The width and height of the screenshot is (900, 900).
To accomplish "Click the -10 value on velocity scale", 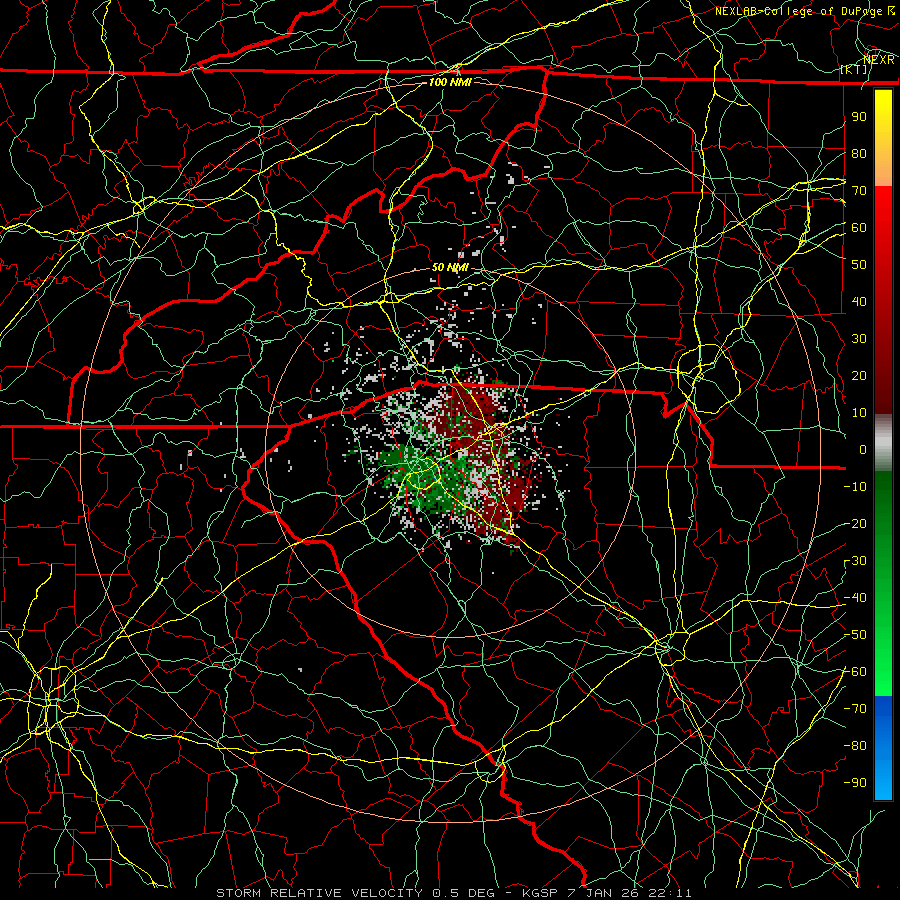I will pos(855,487).
